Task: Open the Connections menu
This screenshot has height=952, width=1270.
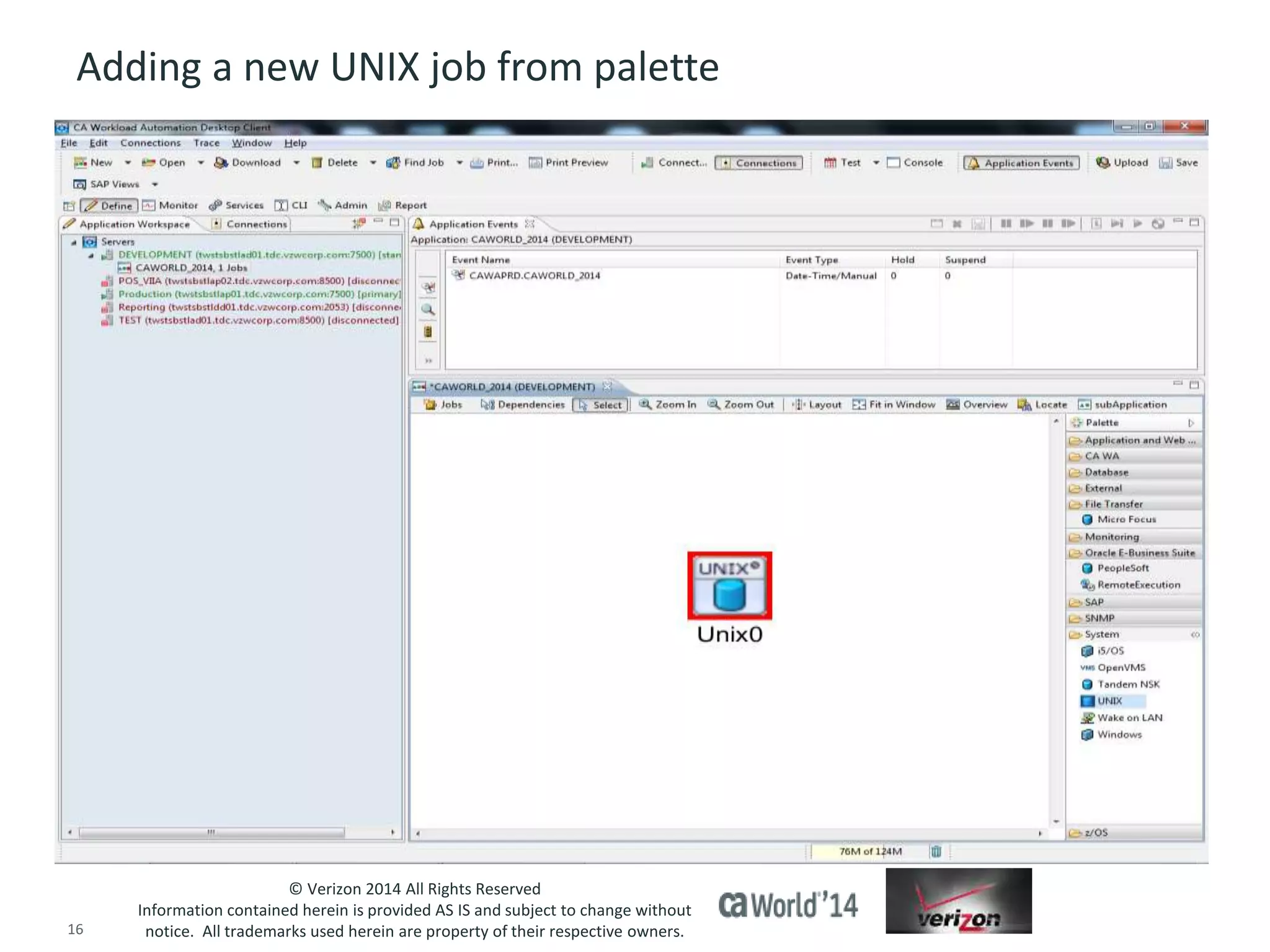Action: 151,143
